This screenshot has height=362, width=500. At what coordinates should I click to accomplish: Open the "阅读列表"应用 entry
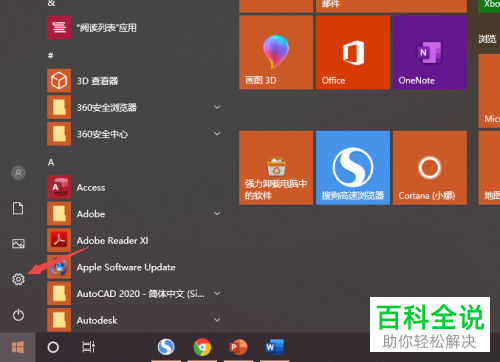(x=133, y=27)
